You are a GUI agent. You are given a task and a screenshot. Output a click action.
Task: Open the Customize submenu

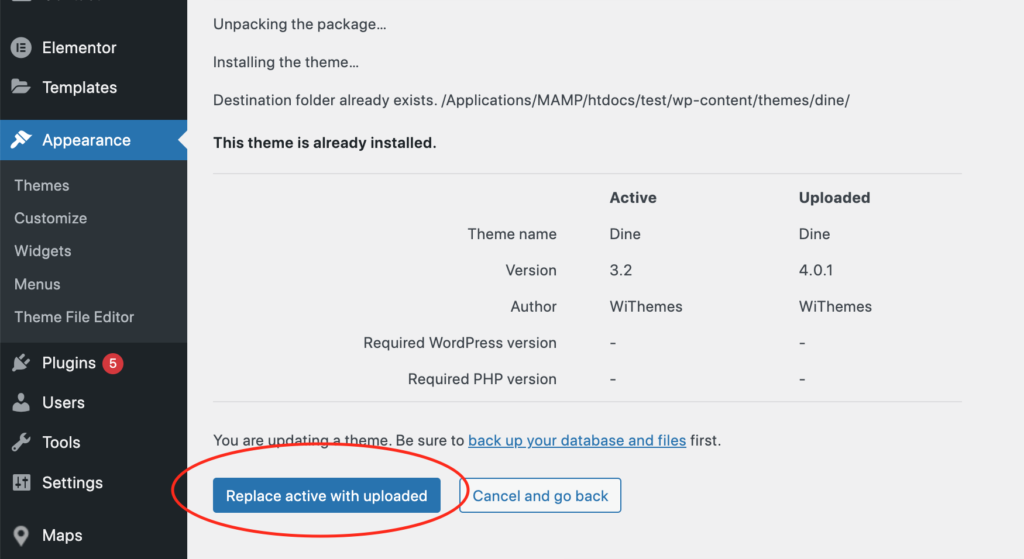coord(50,218)
